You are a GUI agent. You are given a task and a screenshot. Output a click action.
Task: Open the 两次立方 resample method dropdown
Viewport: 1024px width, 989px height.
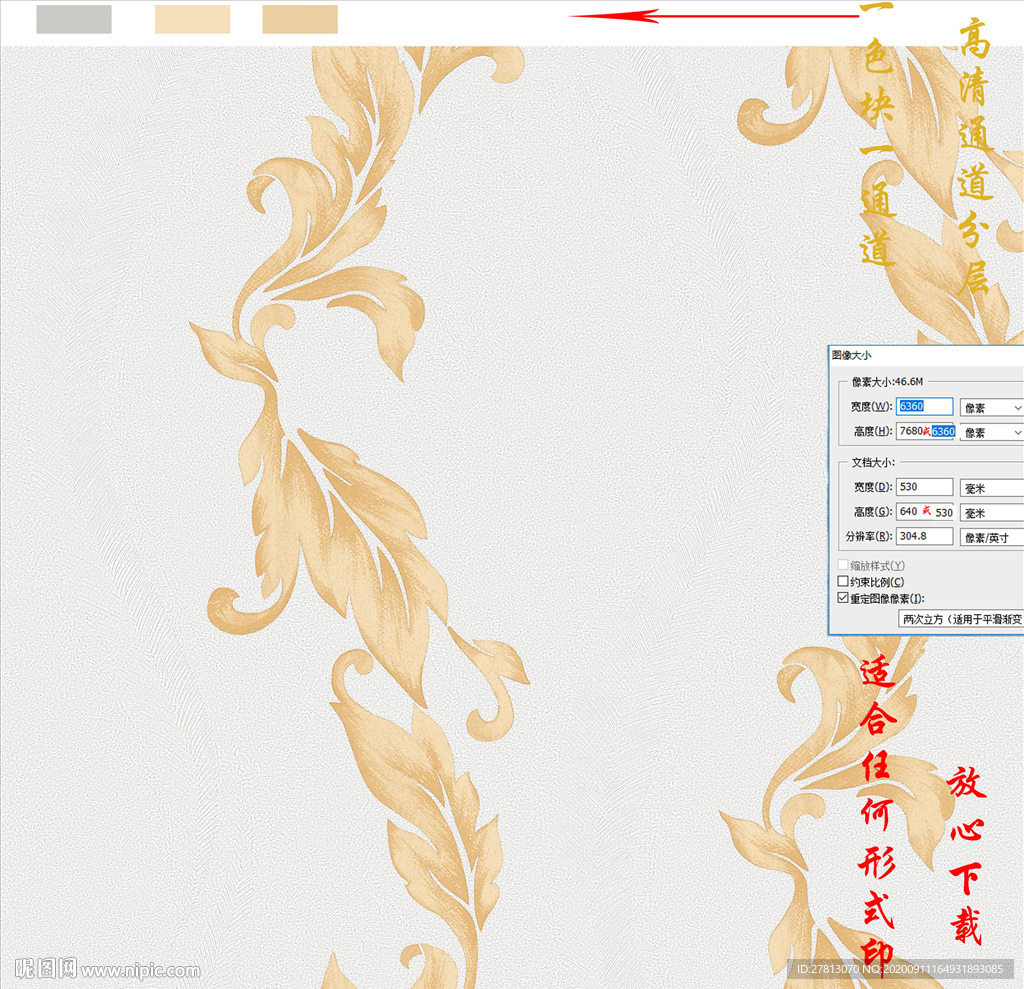(961, 619)
